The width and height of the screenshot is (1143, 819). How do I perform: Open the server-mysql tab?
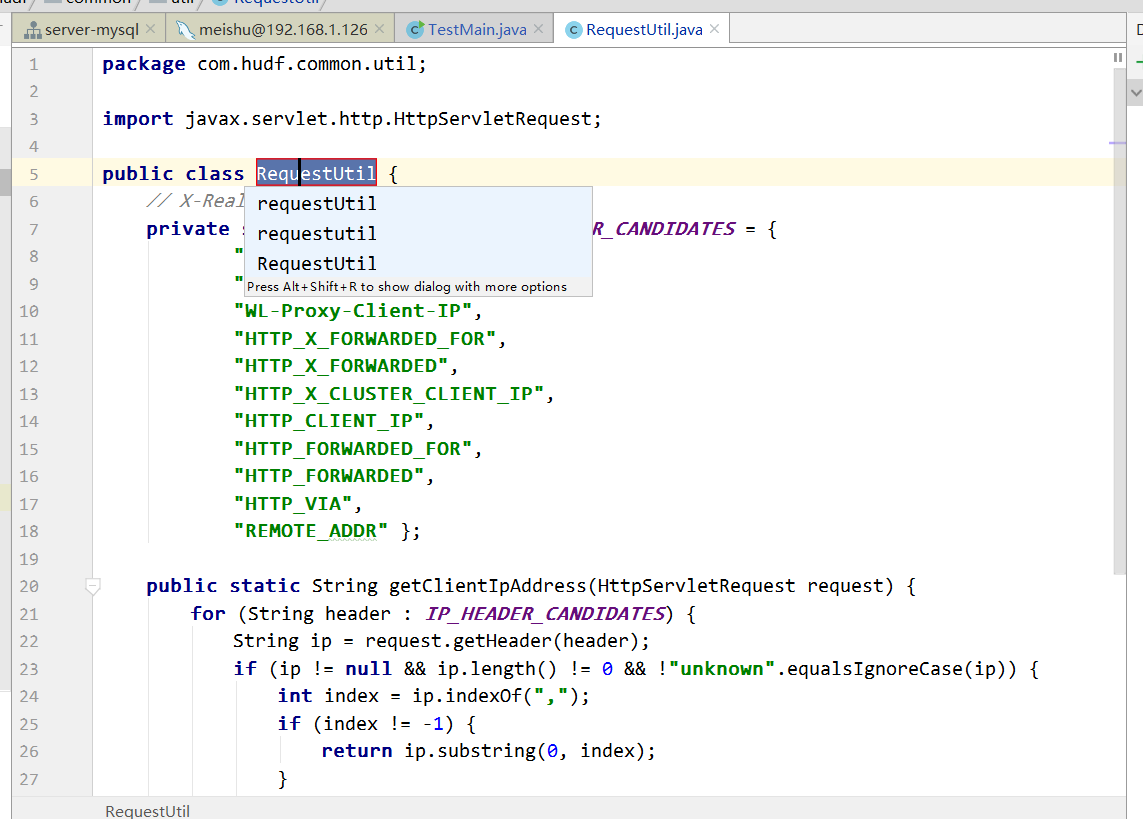(x=91, y=30)
